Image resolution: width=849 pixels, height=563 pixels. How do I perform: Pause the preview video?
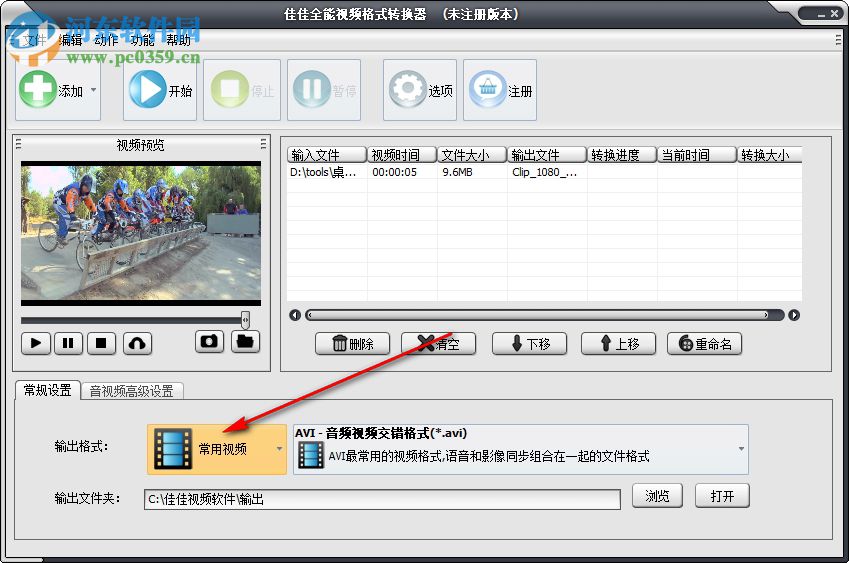(68, 343)
